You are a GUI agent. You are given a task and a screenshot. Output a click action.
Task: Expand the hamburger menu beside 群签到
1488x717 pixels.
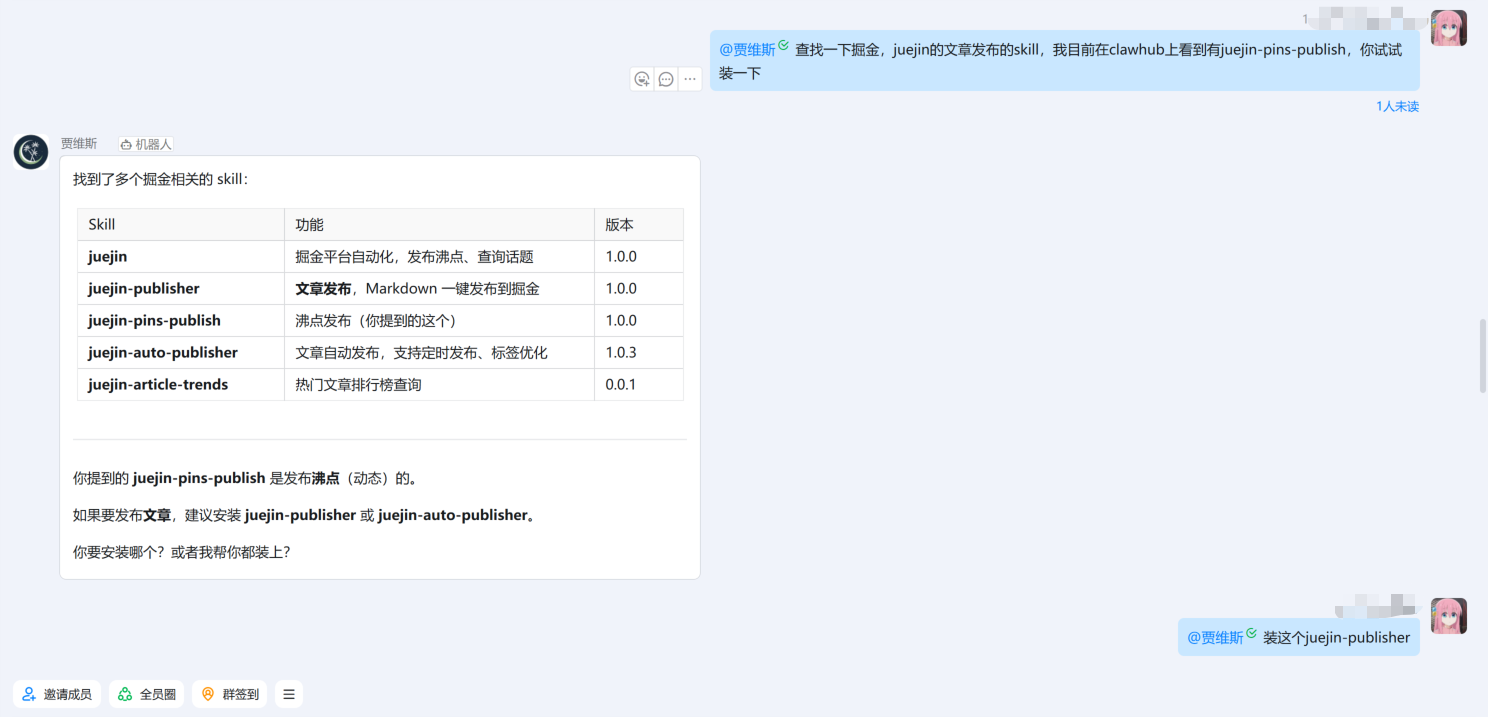coord(289,694)
